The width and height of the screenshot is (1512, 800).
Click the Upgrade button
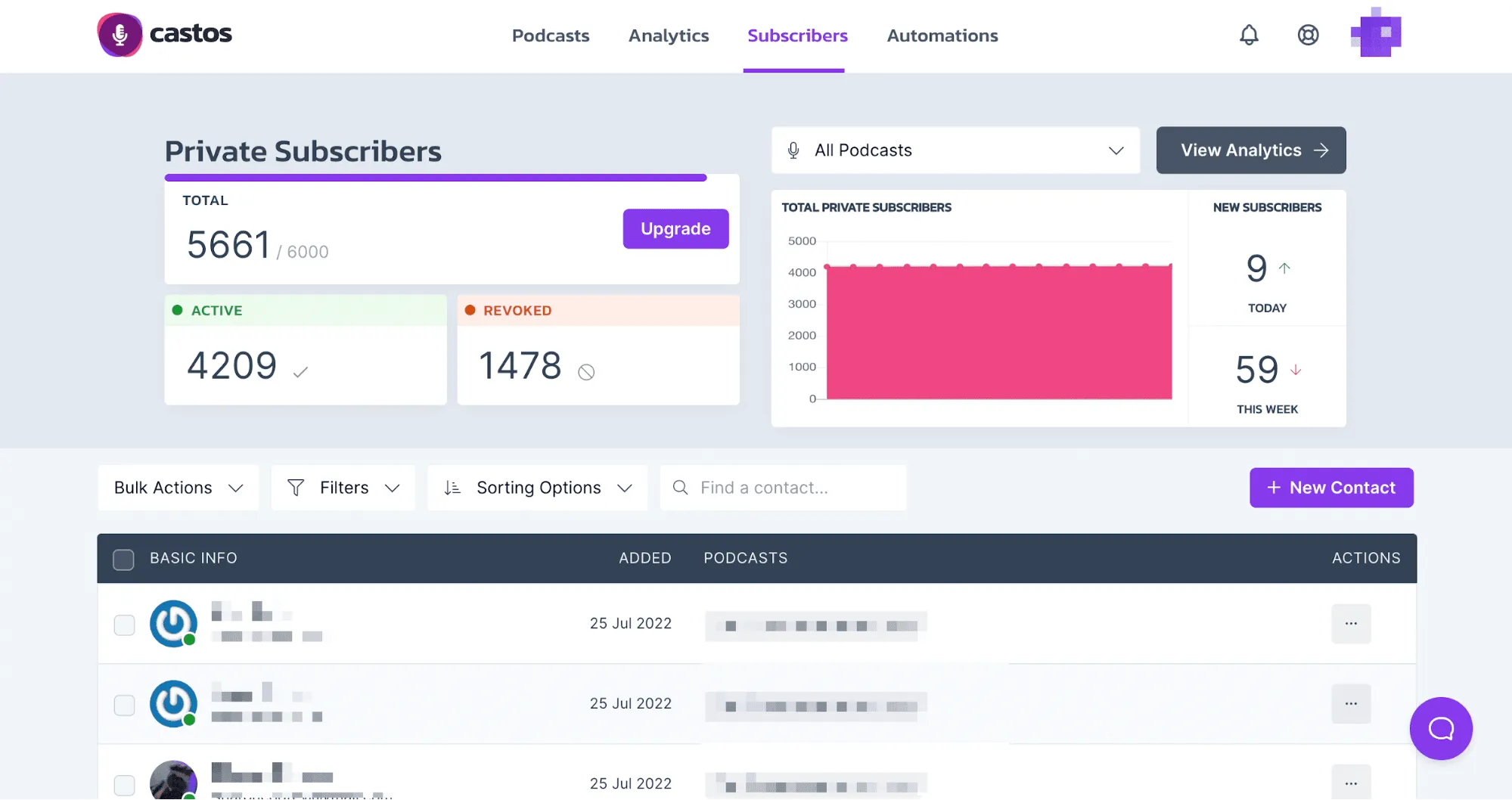pos(675,229)
